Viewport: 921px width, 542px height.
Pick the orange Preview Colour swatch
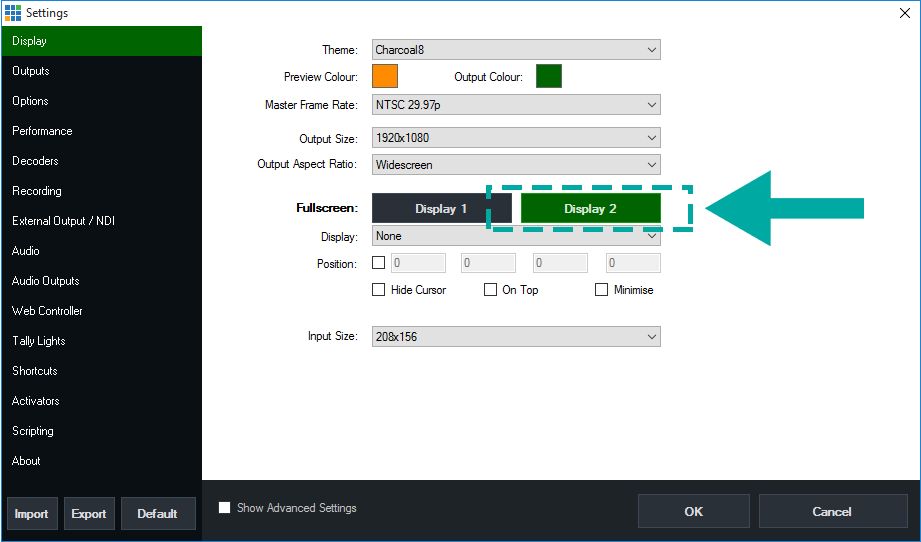(x=385, y=76)
